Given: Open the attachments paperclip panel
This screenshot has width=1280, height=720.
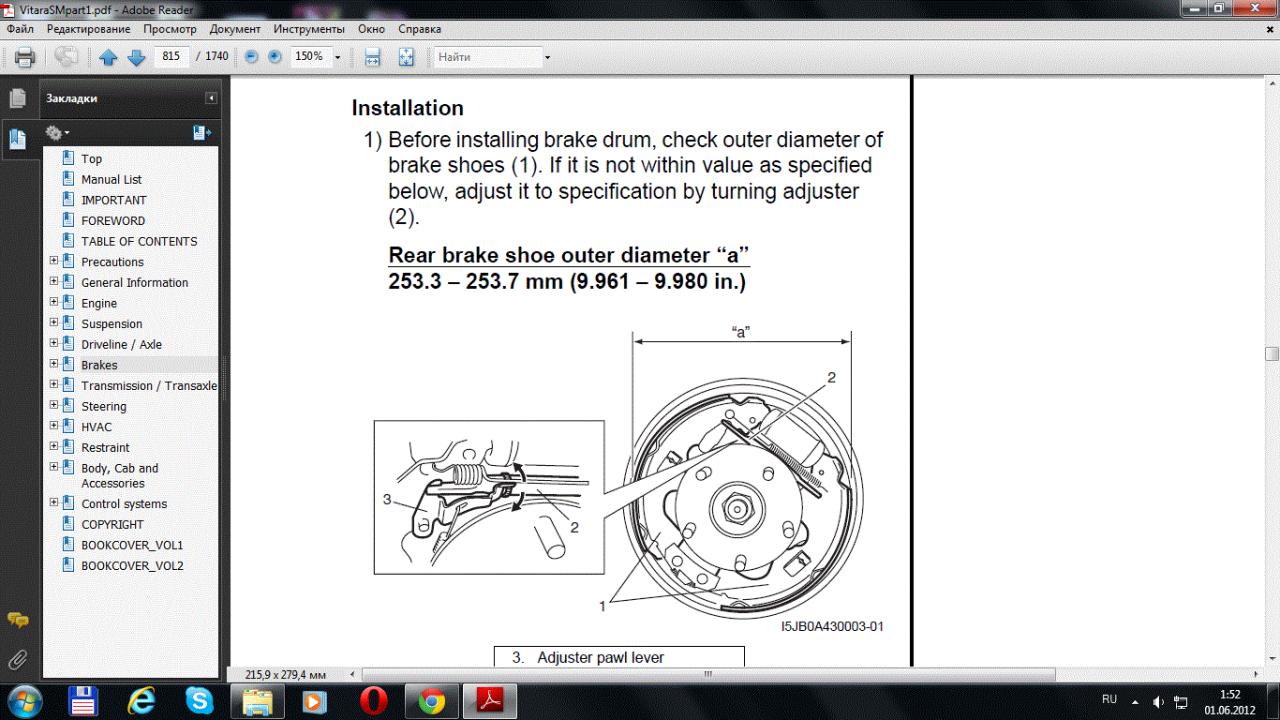Looking at the screenshot, I should (17, 659).
